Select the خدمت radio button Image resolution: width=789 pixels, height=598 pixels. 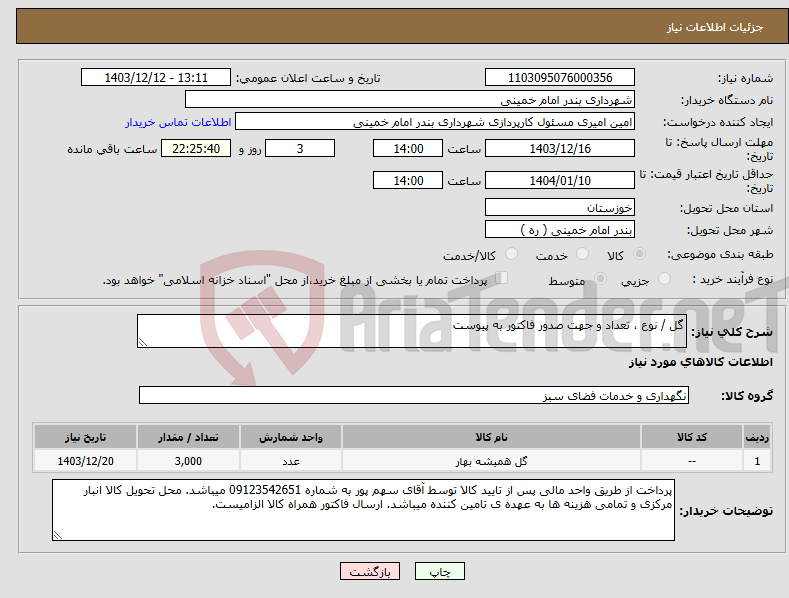pos(582,254)
